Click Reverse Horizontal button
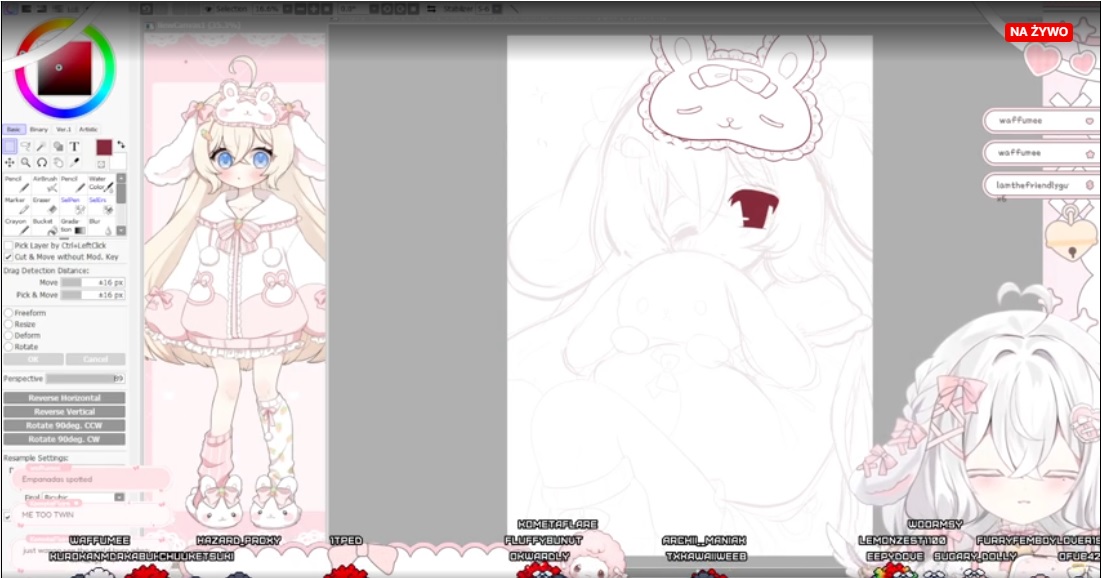The height and width of the screenshot is (578, 1101). pyautogui.click(x=65, y=398)
